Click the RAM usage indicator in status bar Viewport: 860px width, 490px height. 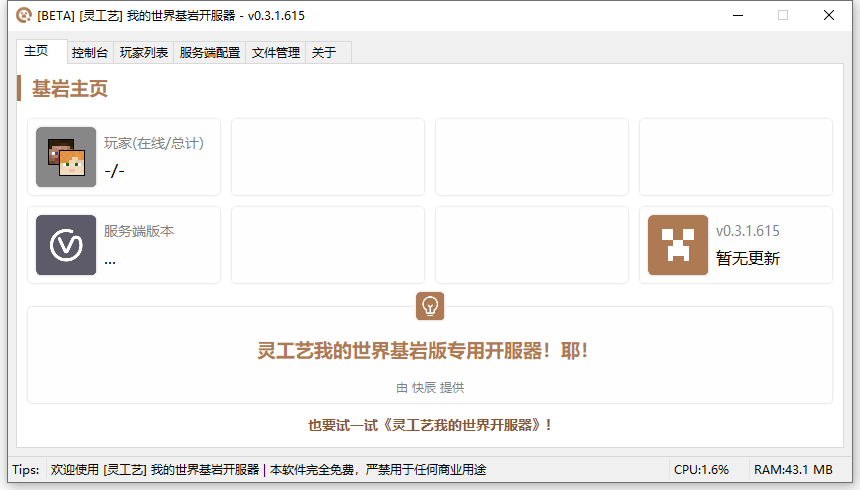pyautogui.click(x=793, y=469)
